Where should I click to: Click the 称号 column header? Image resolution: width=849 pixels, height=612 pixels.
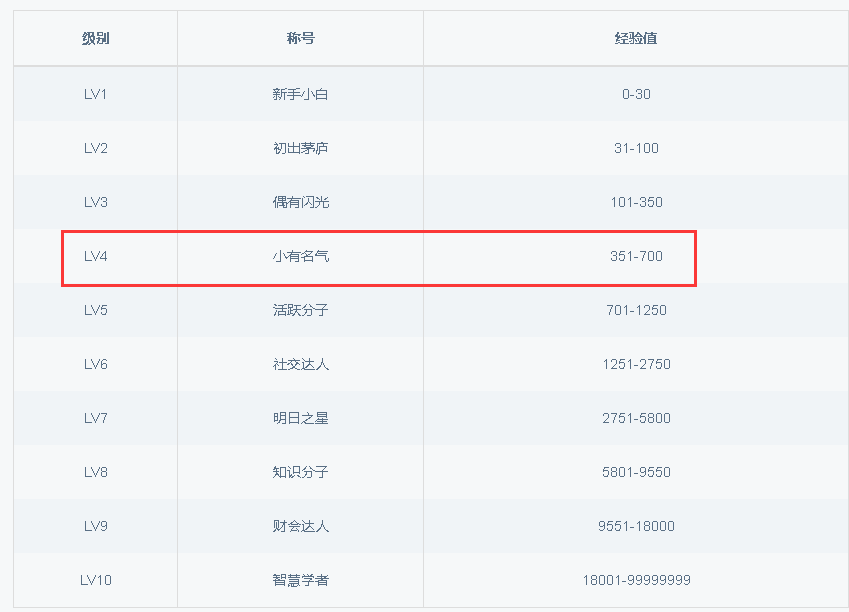point(300,39)
